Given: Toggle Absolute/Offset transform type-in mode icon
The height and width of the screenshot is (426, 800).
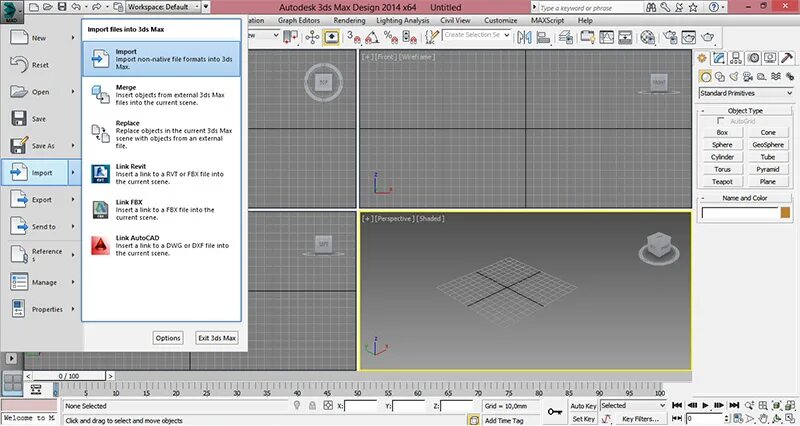Looking at the screenshot, I should tap(328, 406).
